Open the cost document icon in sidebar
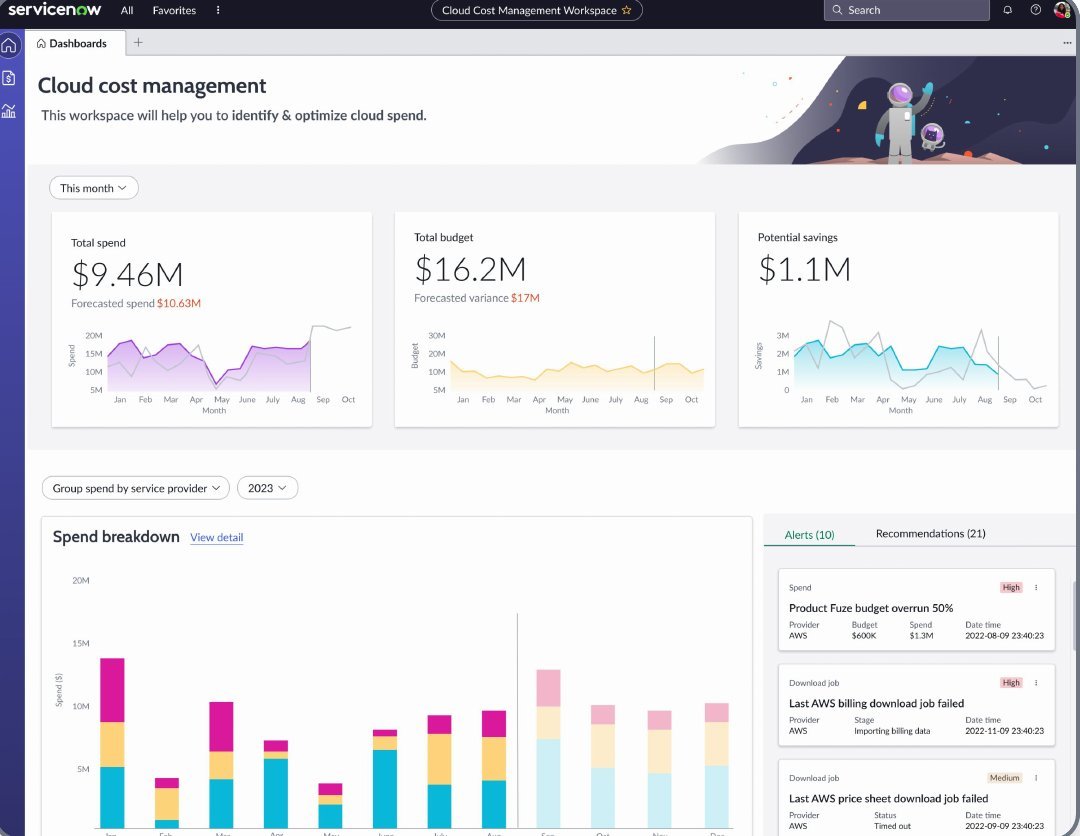This screenshot has height=836, width=1080. pyautogui.click(x=9, y=78)
